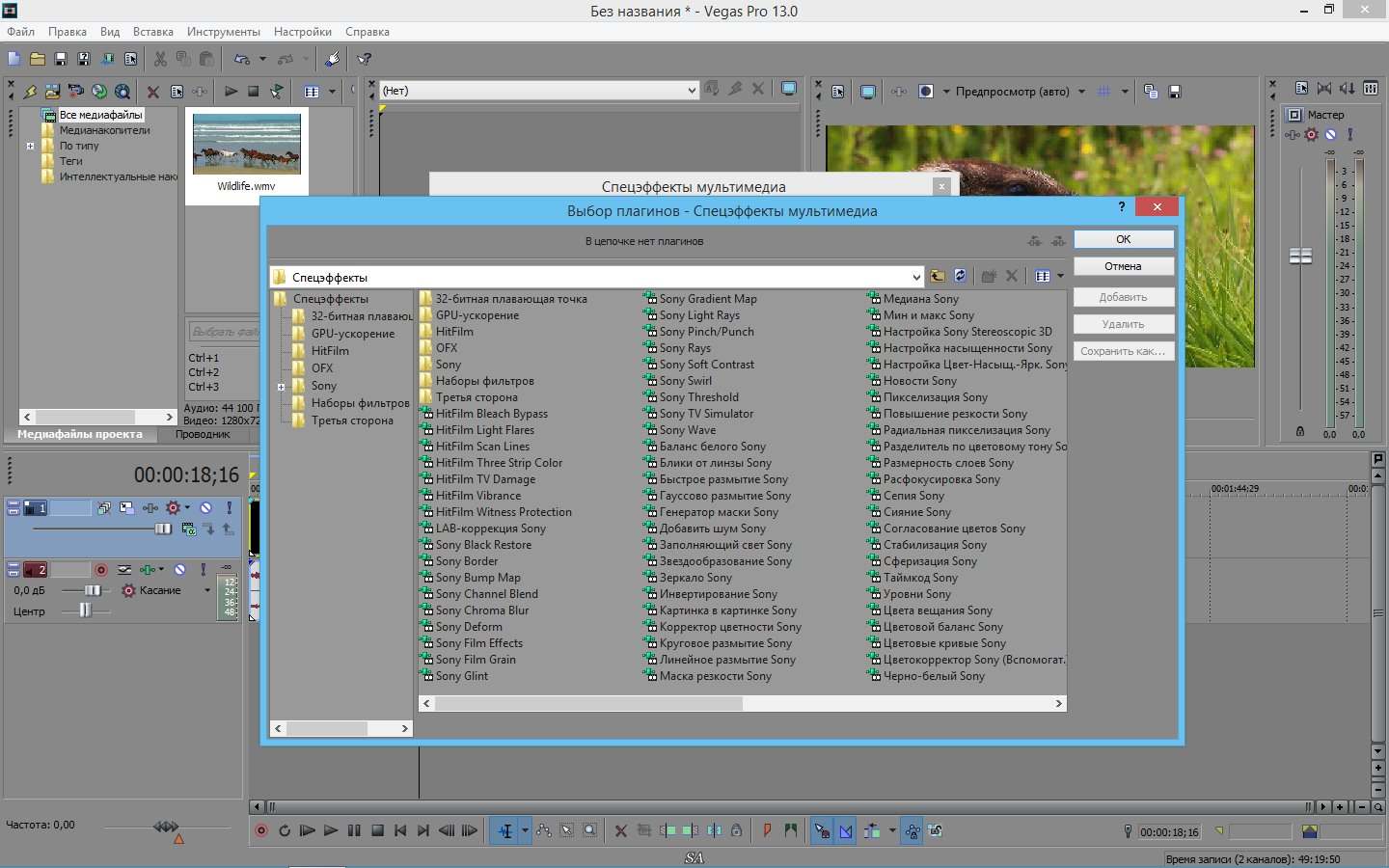Open edit tool dropdown arrow in bottom toolbar

525,830
